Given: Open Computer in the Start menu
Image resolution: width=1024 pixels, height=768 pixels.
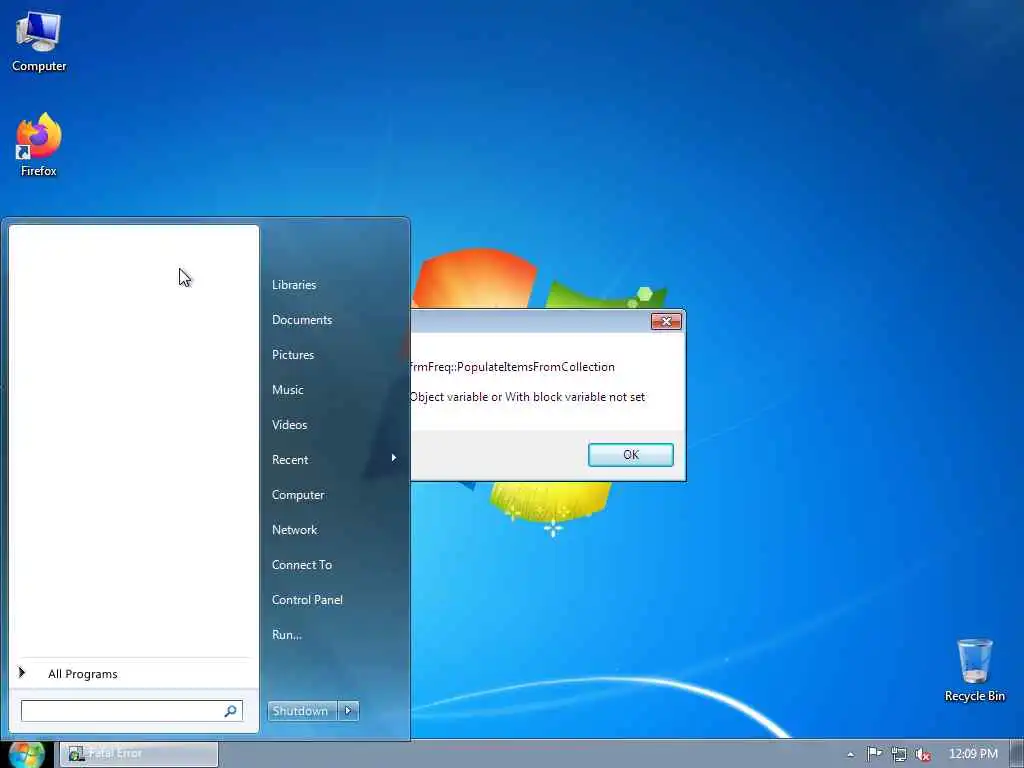Looking at the screenshot, I should pos(298,495).
